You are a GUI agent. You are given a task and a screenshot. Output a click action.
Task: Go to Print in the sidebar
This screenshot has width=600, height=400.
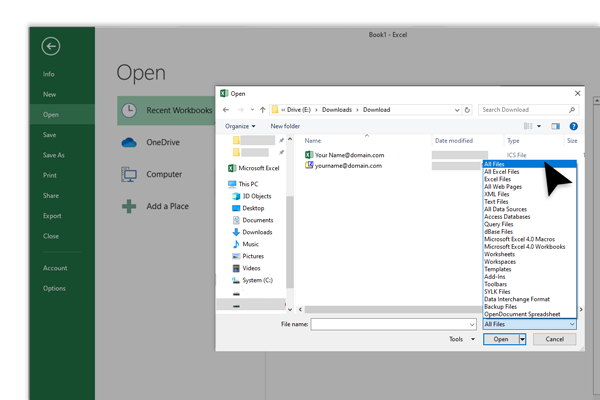pos(50,175)
